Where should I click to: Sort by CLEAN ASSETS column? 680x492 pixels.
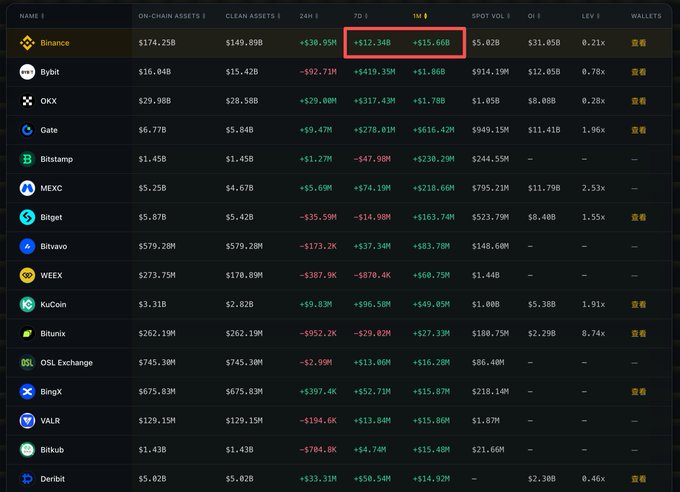click(x=253, y=16)
